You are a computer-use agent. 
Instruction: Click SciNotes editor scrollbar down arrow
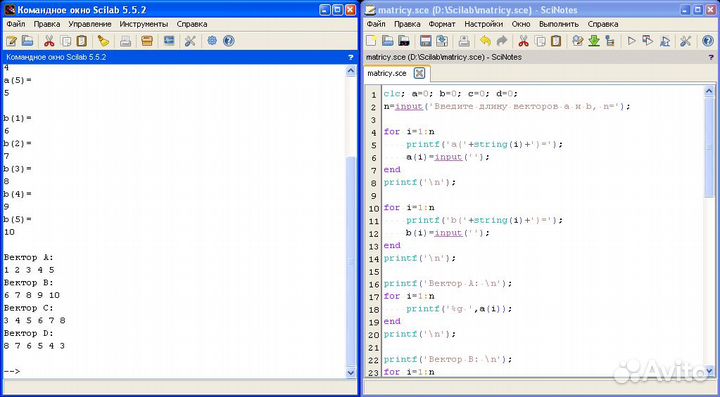pos(709,371)
